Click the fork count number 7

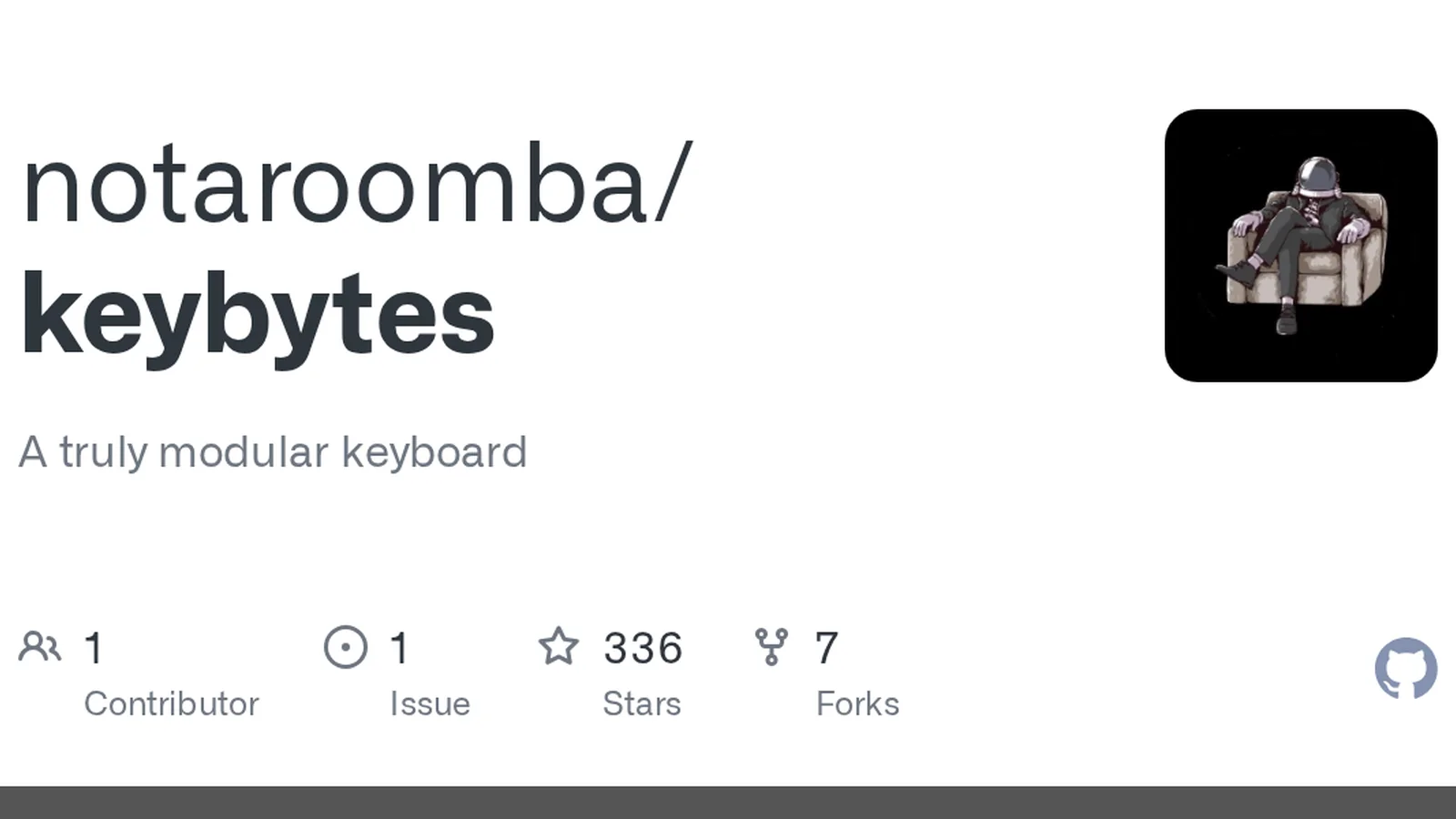(826, 648)
